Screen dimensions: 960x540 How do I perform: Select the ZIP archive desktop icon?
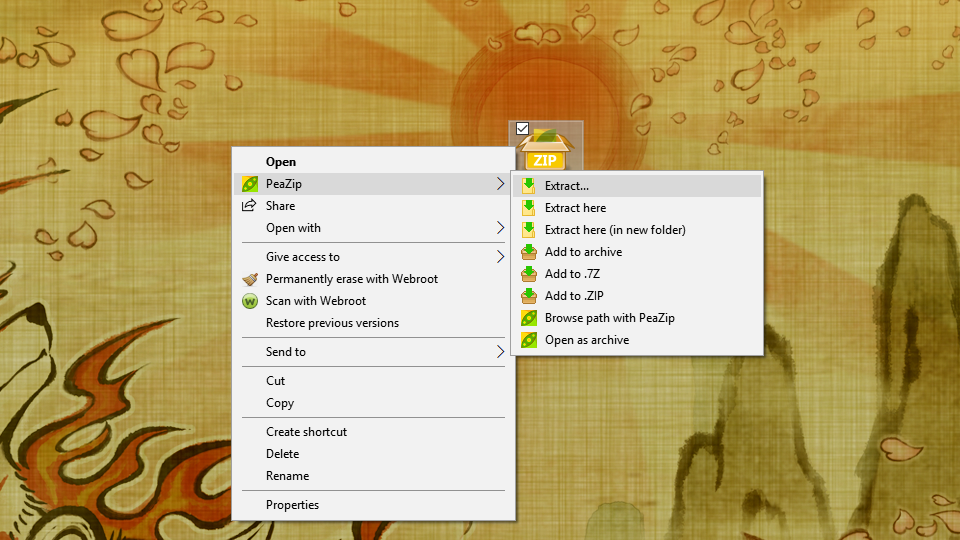pyautogui.click(x=546, y=146)
